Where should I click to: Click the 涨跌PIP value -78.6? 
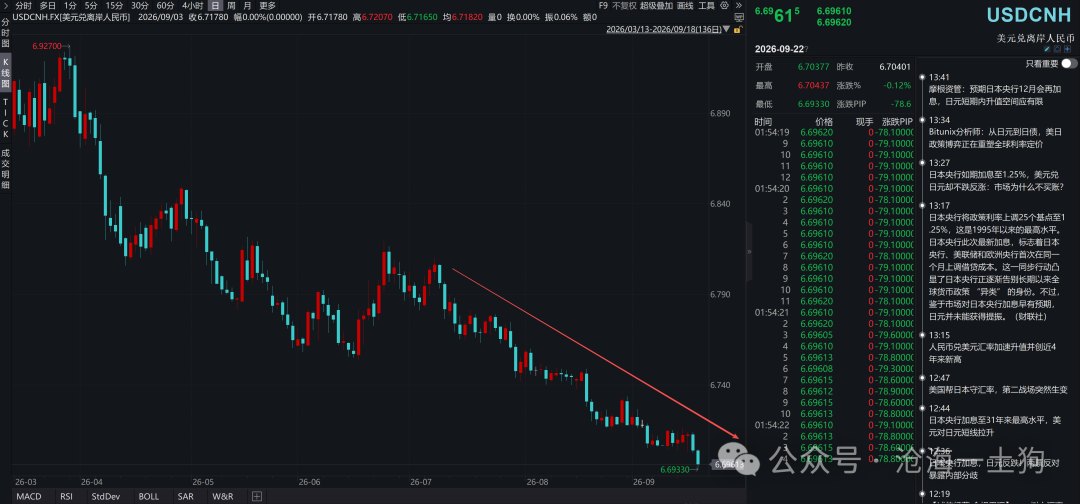tap(900, 104)
